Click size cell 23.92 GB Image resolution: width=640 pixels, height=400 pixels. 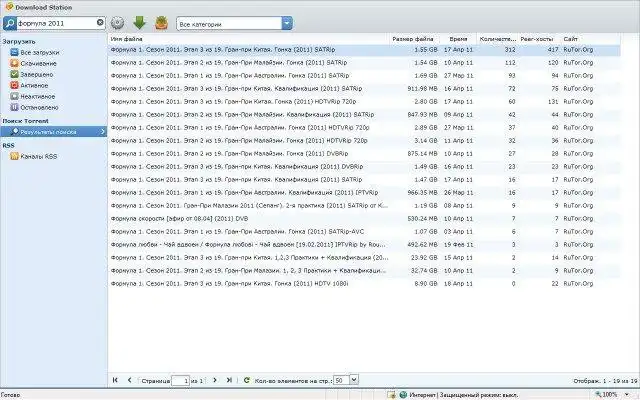[x=425, y=258]
